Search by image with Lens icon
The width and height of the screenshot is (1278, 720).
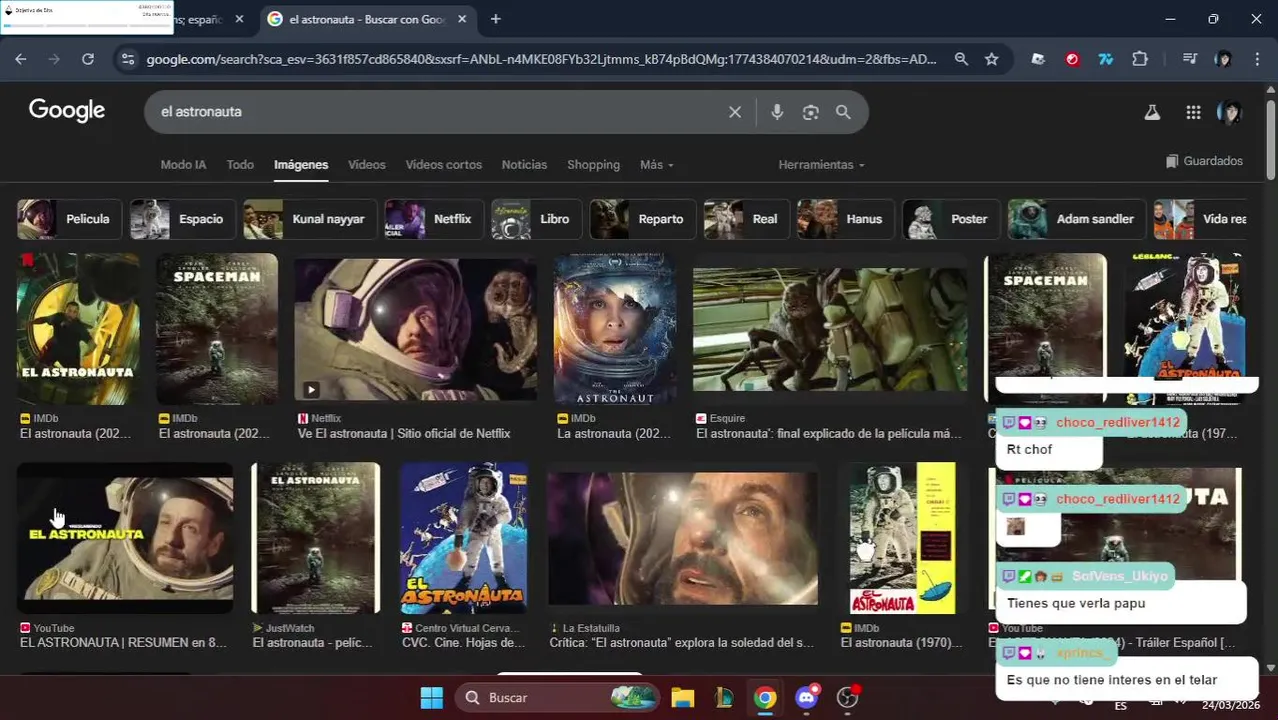810,112
